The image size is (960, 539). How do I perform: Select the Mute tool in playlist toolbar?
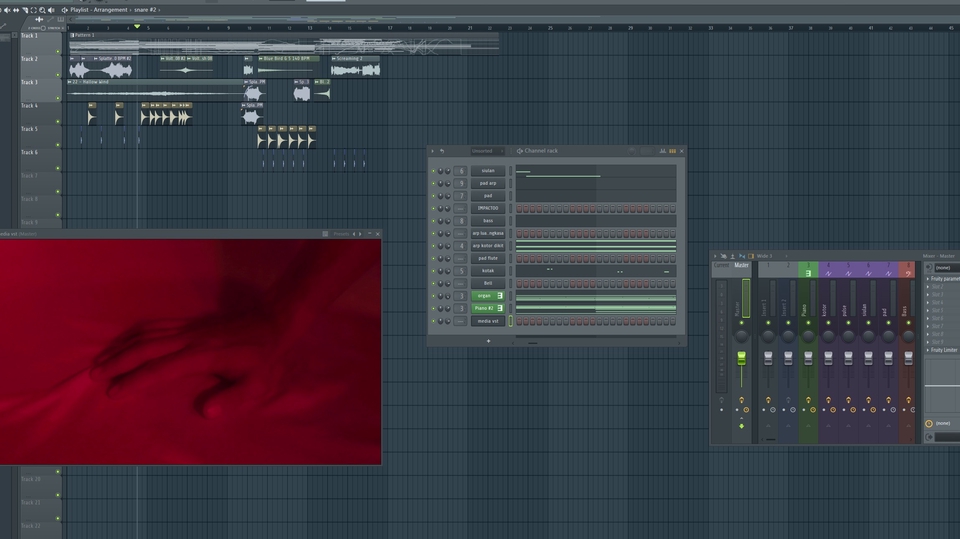[x=7, y=10]
